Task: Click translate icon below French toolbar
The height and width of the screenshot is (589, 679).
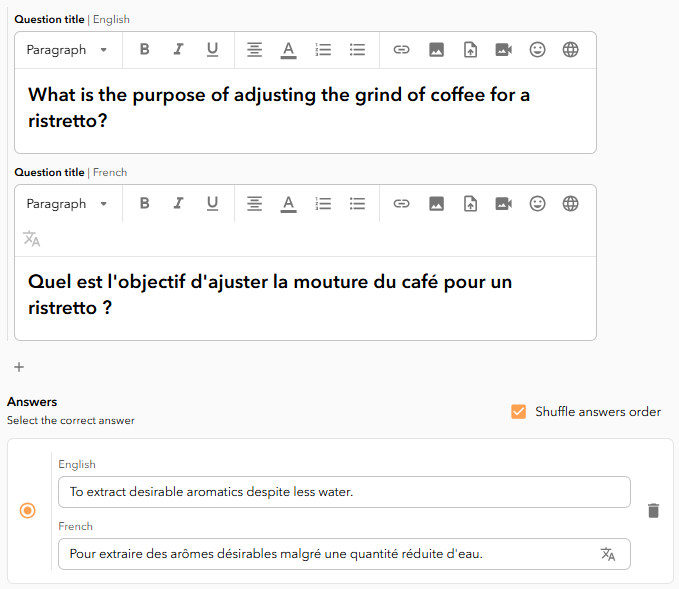Action: (32, 239)
